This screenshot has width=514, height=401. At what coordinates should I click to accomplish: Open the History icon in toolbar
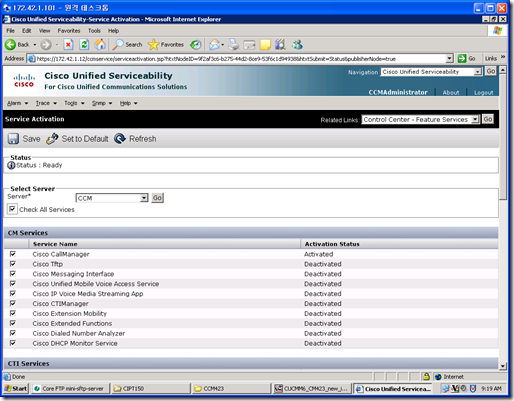pyautogui.click(x=196, y=44)
